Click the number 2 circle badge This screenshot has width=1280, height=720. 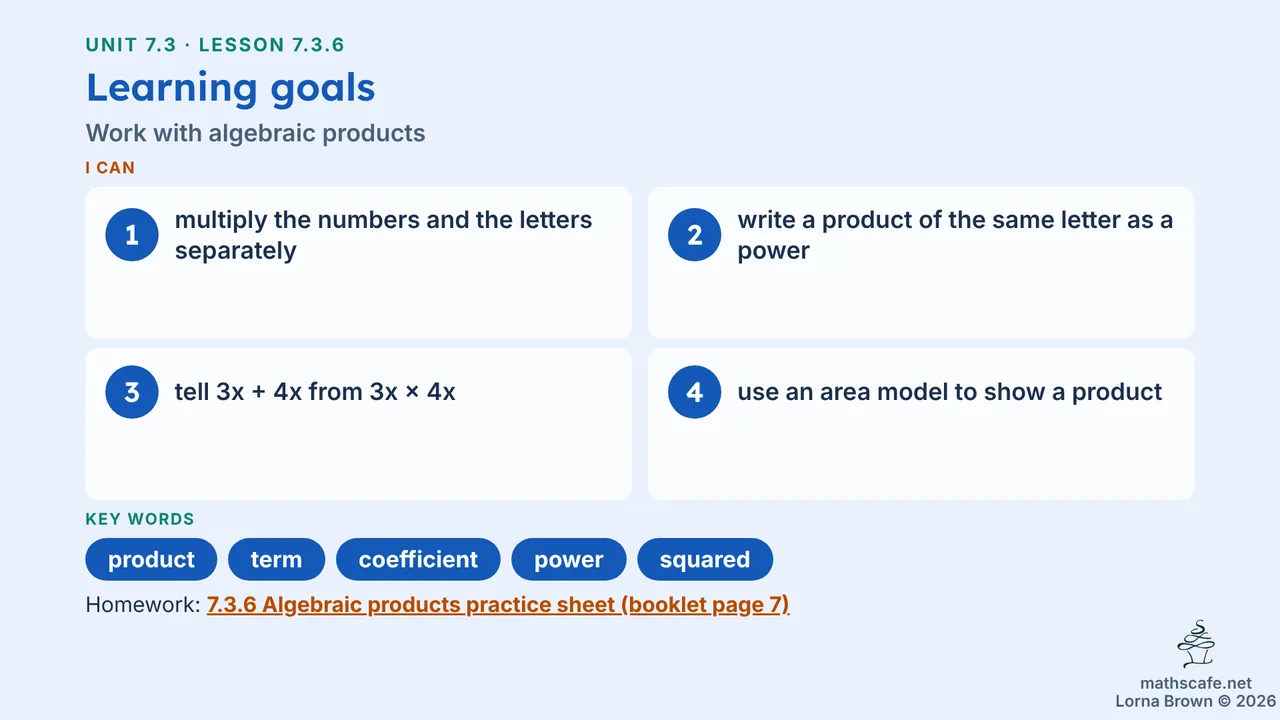(695, 235)
